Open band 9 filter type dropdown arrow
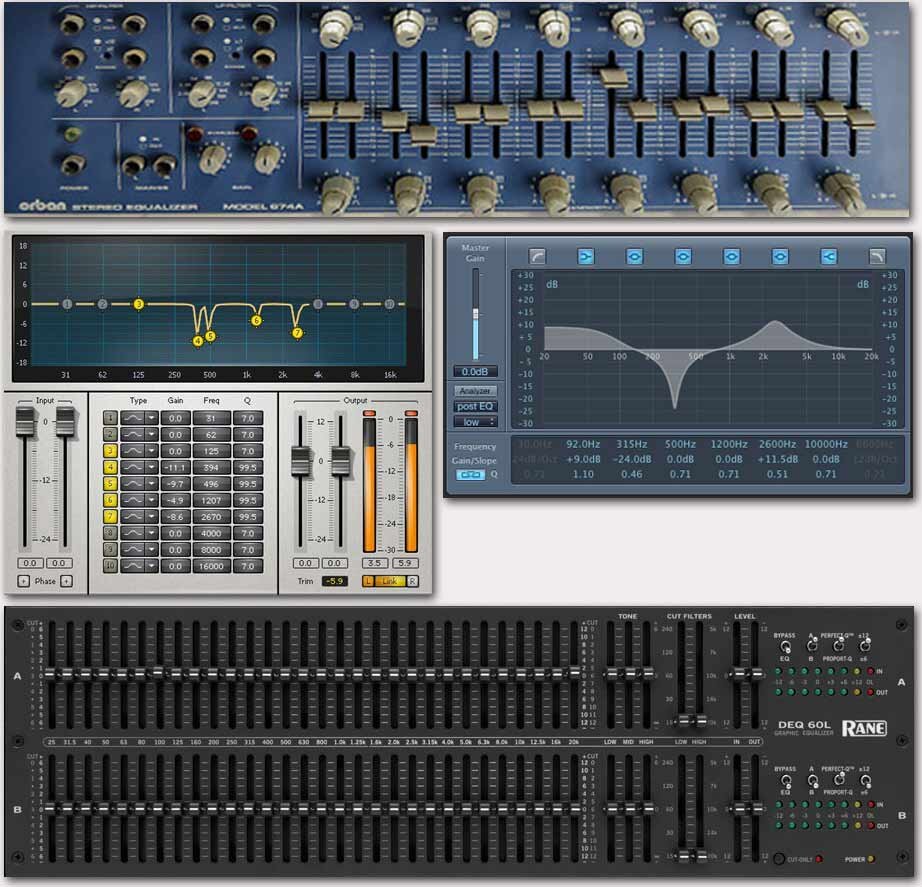Viewport: 922px width, 887px height. pyautogui.click(x=152, y=550)
